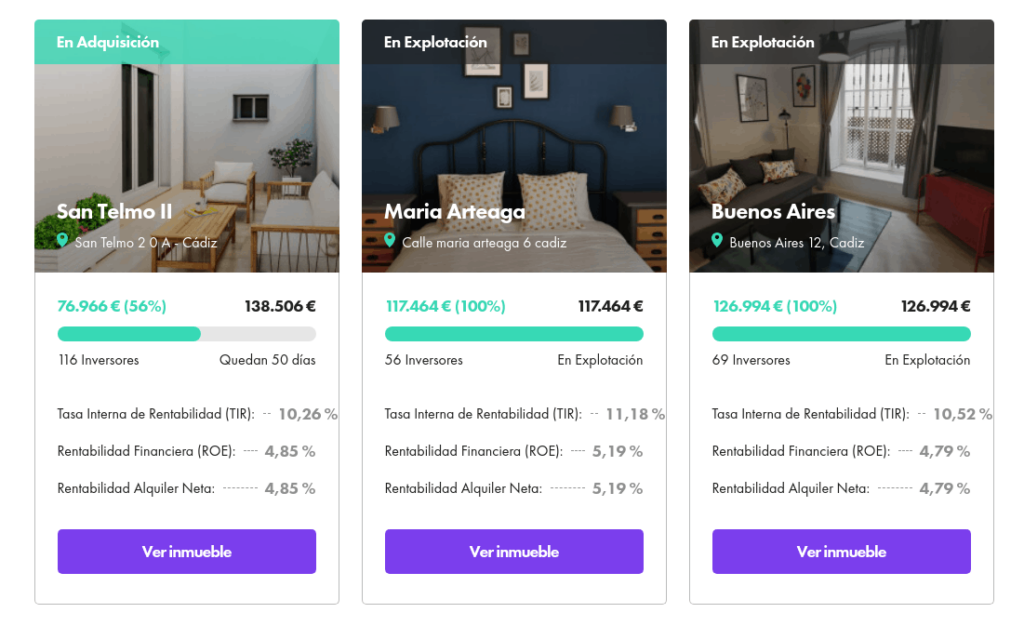Click the location pin icon for San Telmo II
1024x626 pixels.
[62, 240]
